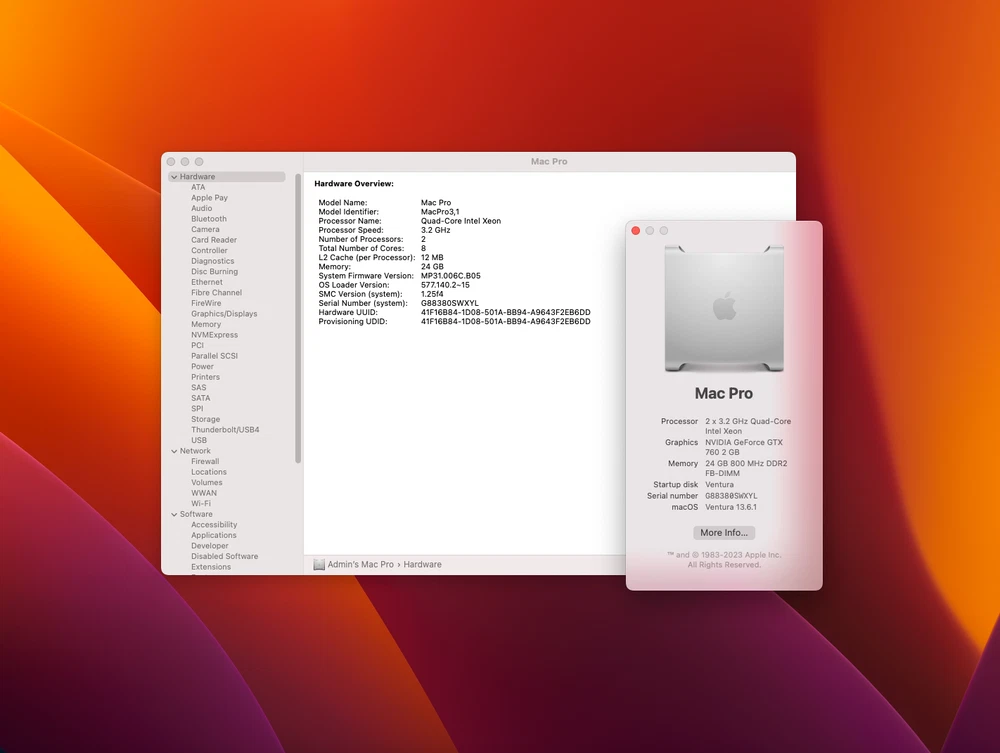Select Thunderbolt/USB4 in sidebar
This screenshot has width=1000, height=753.
pyautogui.click(x=225, y=429)
